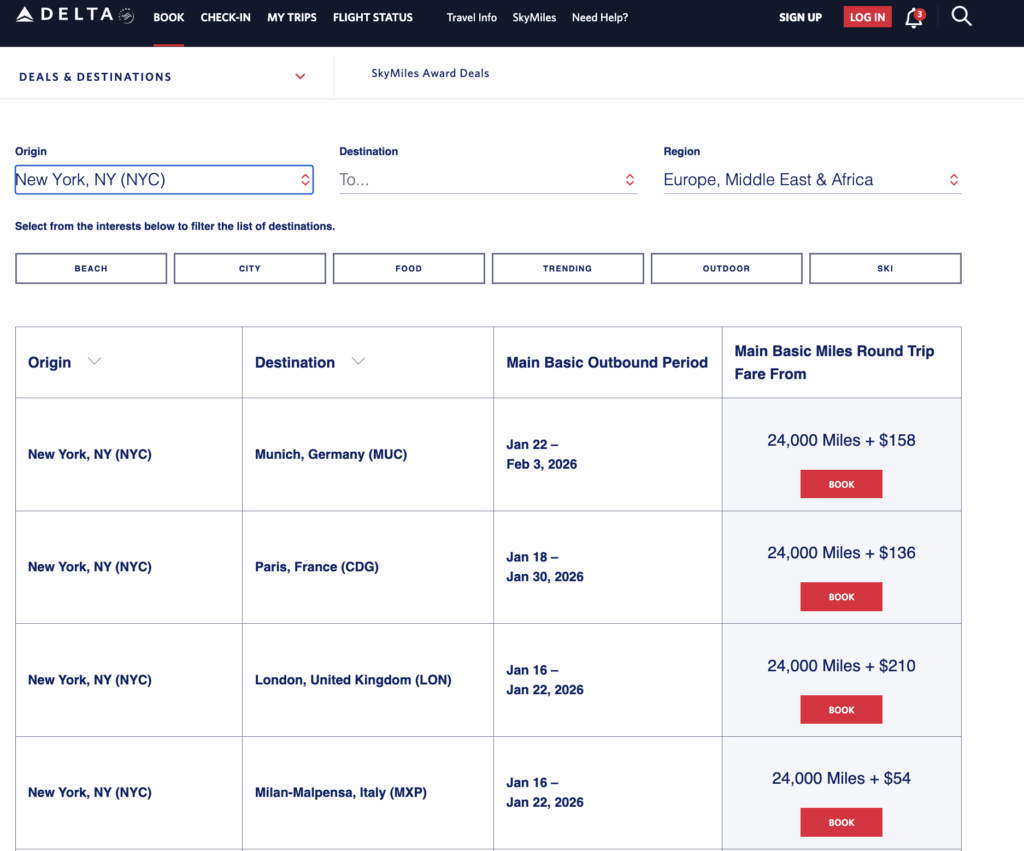Enable the OUTDOOR destination filter
Image resolution: width=1024 pixels, height=851 pixels.
pos(726,268)
